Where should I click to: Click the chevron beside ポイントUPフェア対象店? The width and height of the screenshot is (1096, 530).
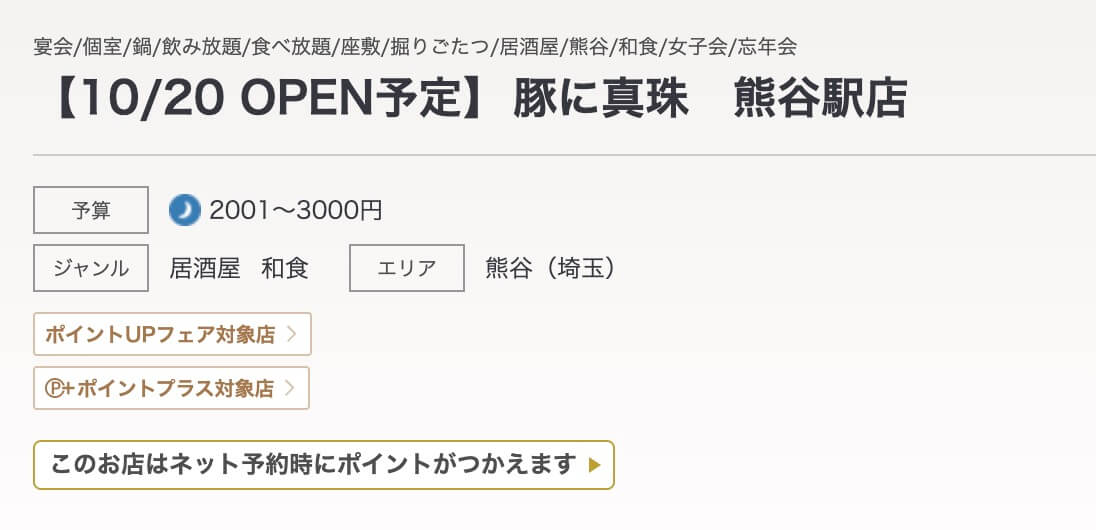coord(291,335)
